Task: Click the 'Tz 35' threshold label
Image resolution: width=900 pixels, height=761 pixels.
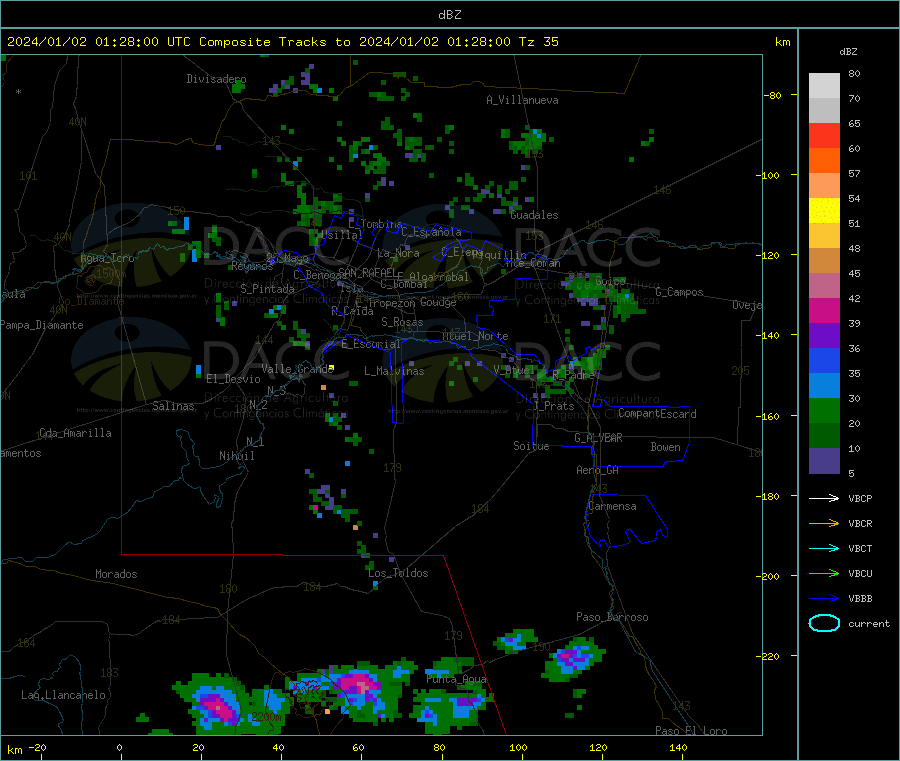Action: [x=538, y=42]
